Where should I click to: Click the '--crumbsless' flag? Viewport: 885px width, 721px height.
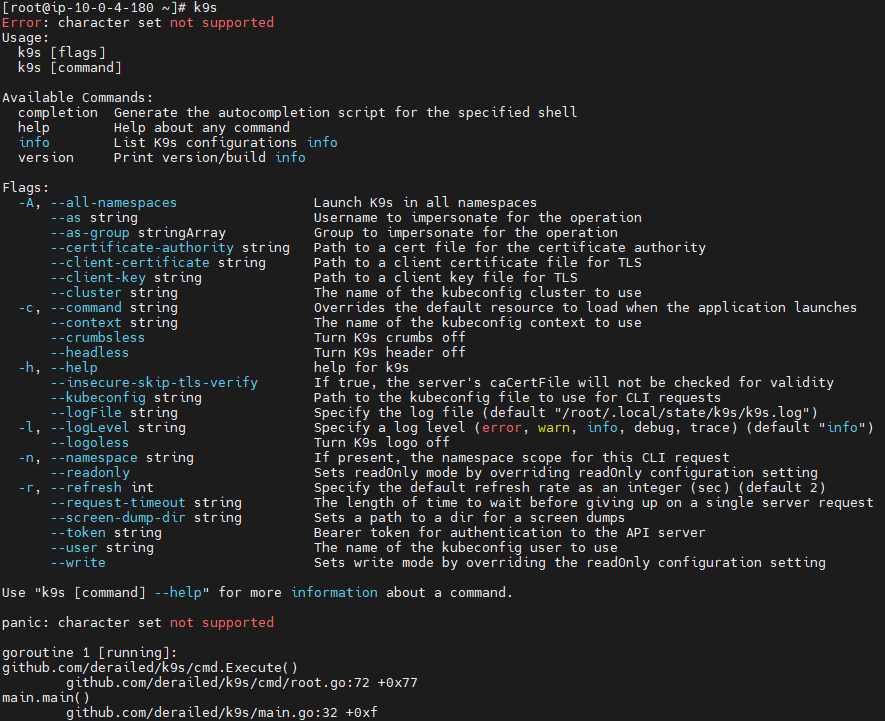point(98,338)
